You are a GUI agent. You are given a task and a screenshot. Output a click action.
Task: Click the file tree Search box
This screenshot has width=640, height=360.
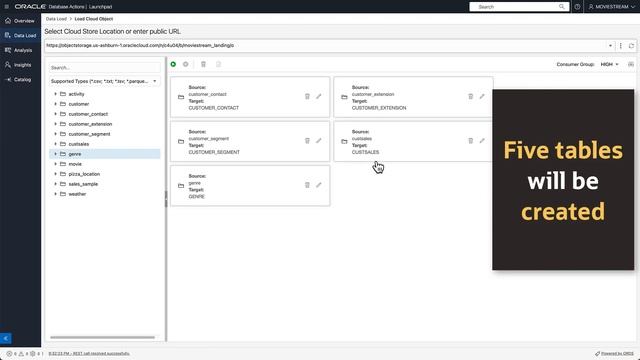click(x=105, y=67)
